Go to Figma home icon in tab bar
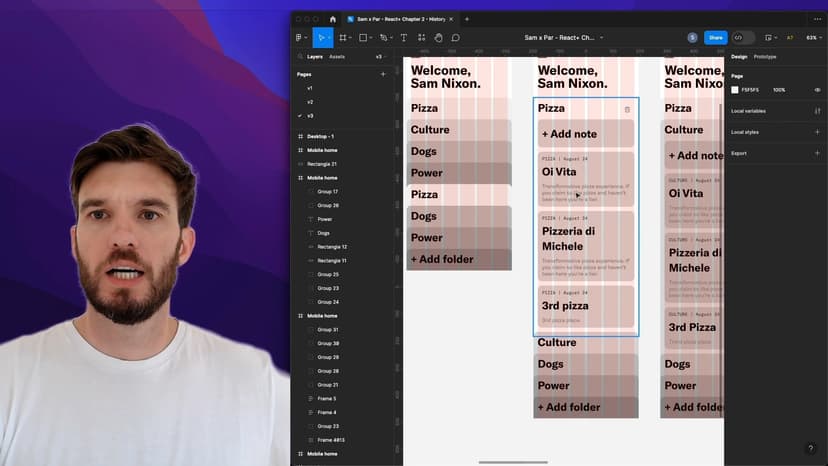This screenshot has height=466, width=828. coord(333,19)
